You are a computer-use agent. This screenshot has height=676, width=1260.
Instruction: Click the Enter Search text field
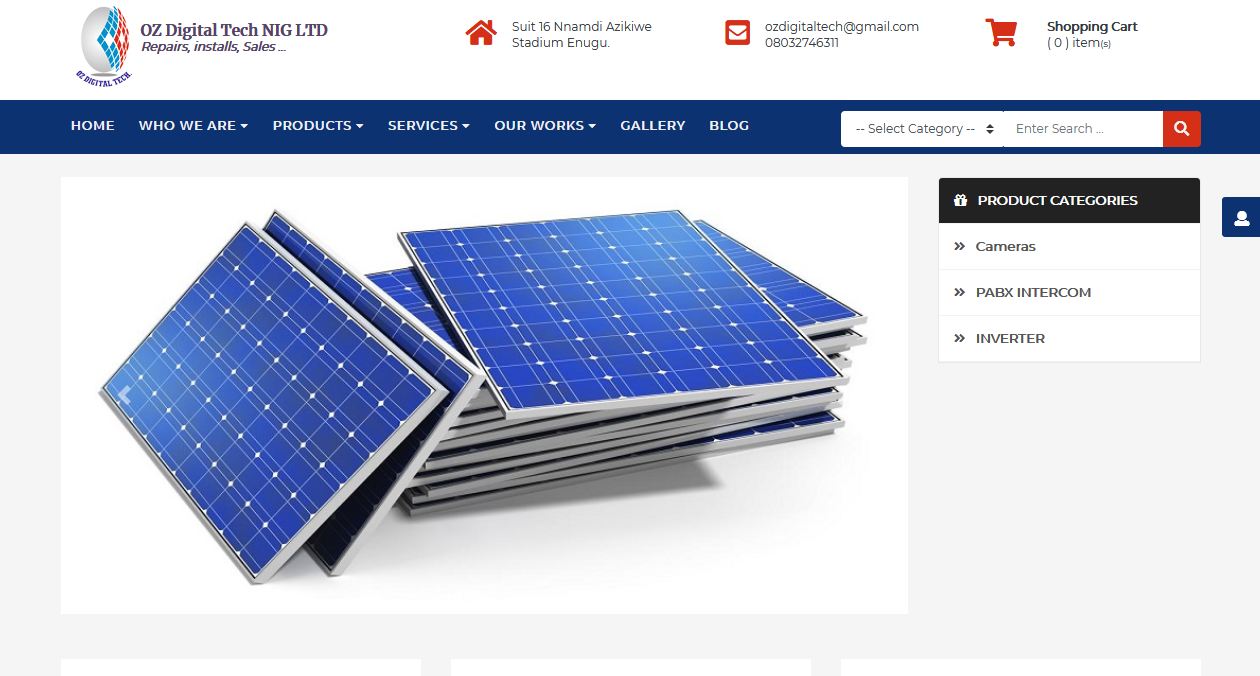1083,129
